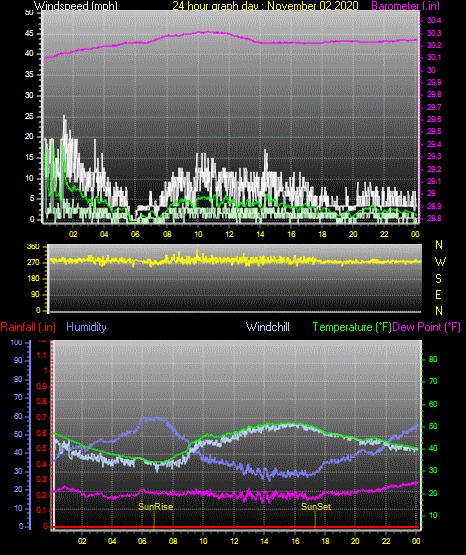Click hour "12" on the windspeed graph axis

pyautogui.click(x=229, y=234)
